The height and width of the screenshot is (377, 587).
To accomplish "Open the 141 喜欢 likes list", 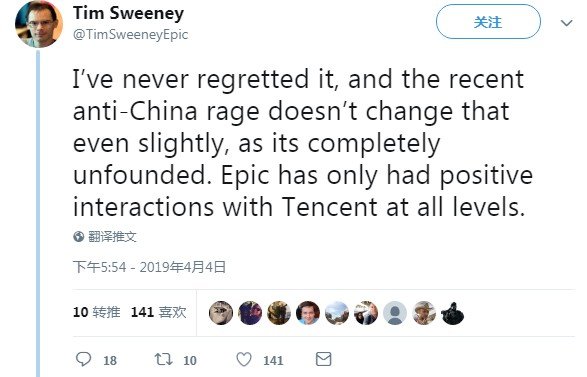I will (159, 312).
